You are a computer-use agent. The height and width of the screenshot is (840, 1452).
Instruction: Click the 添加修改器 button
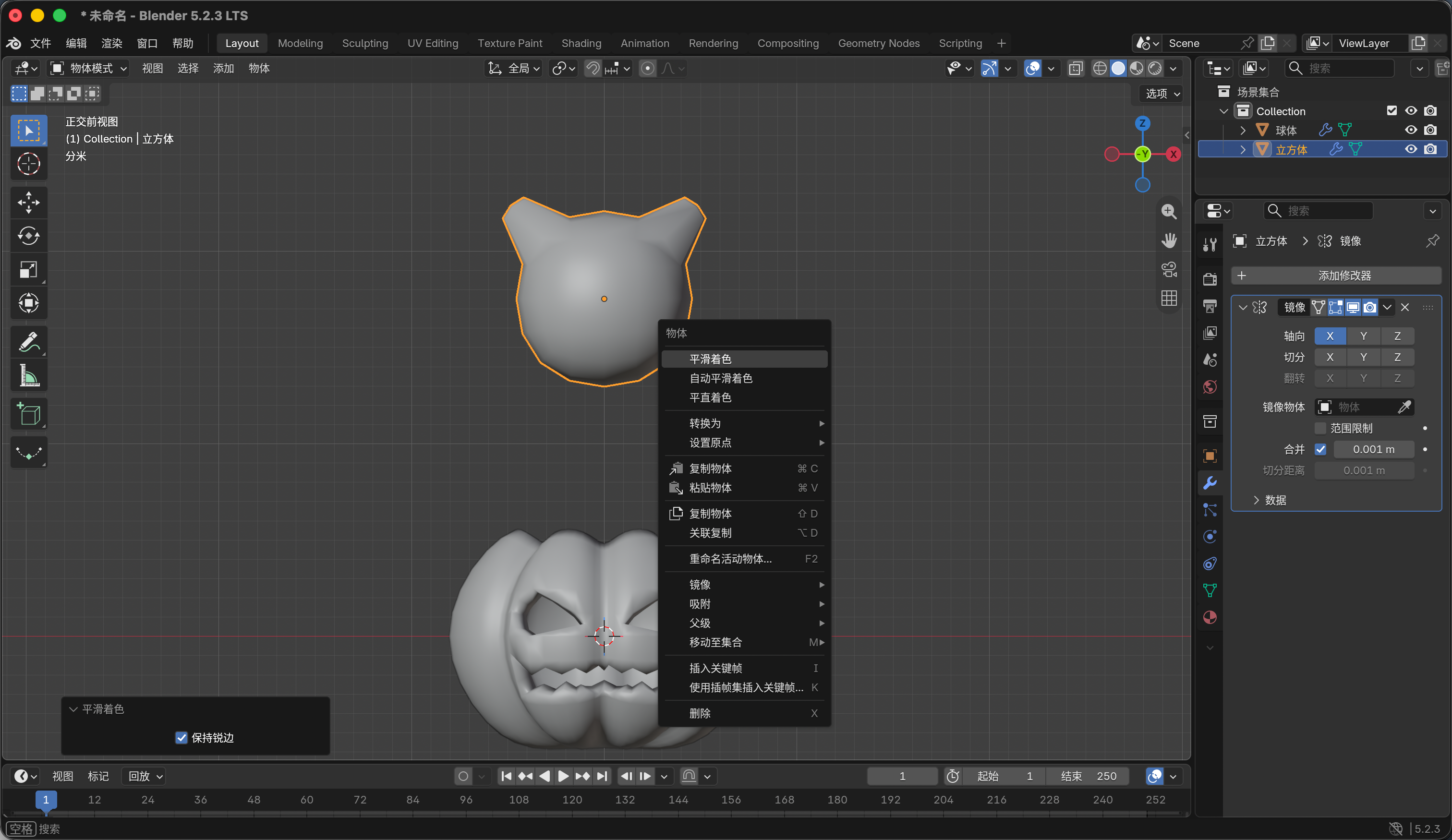pos(1336,276)
